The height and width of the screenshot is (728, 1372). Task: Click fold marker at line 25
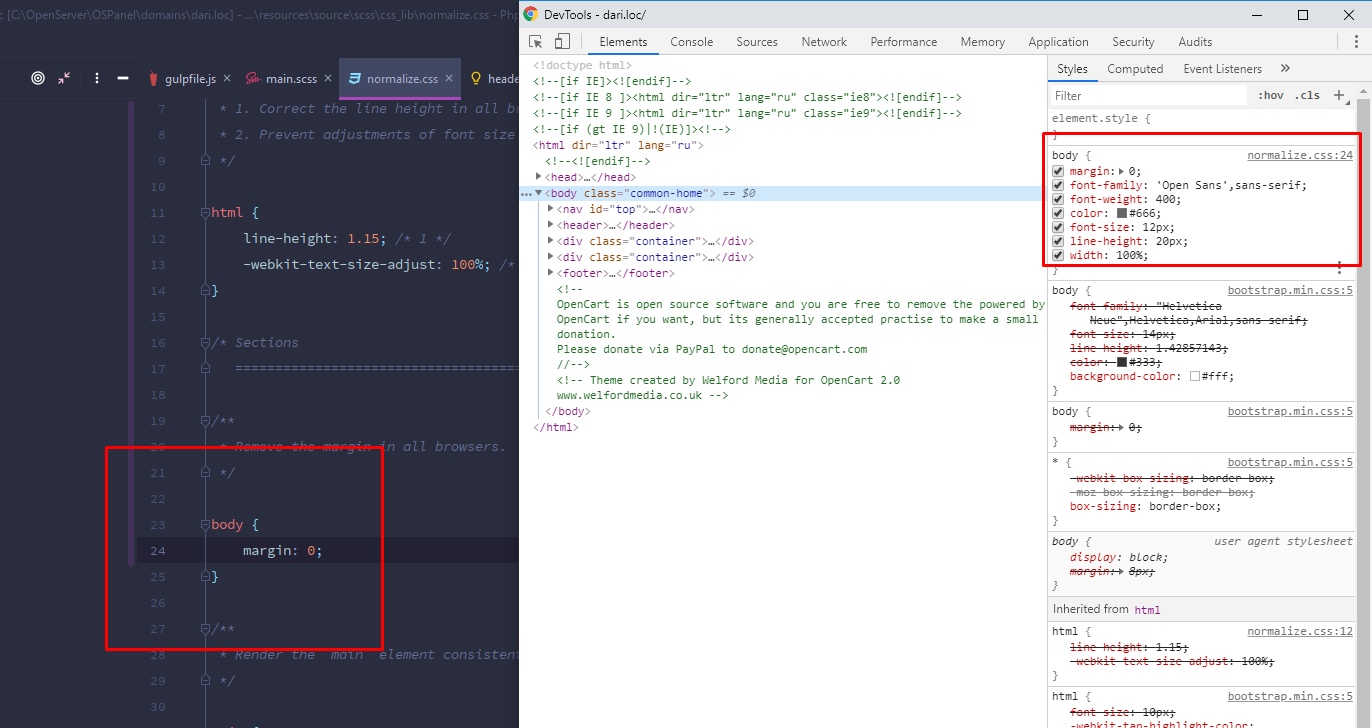(x=205, y=576)
